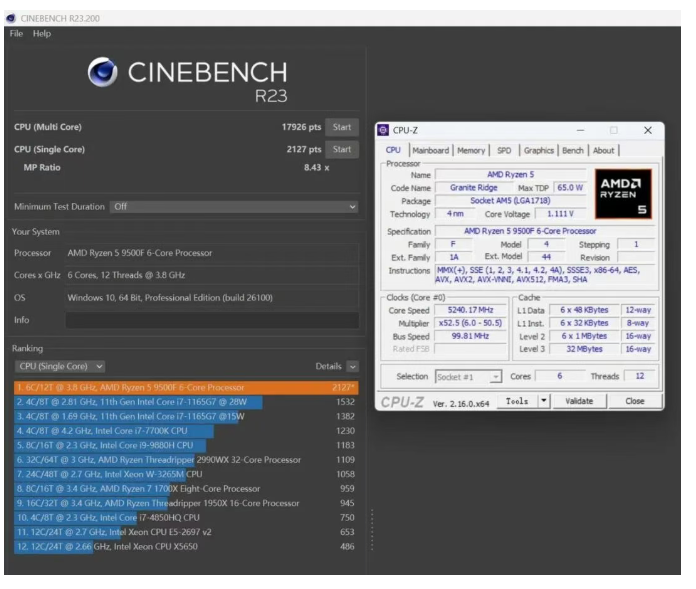Viewport: 696px width, 589px height.
Task: Click the Cinebench app icon in title bar
Action: click(x=11, y=18)
